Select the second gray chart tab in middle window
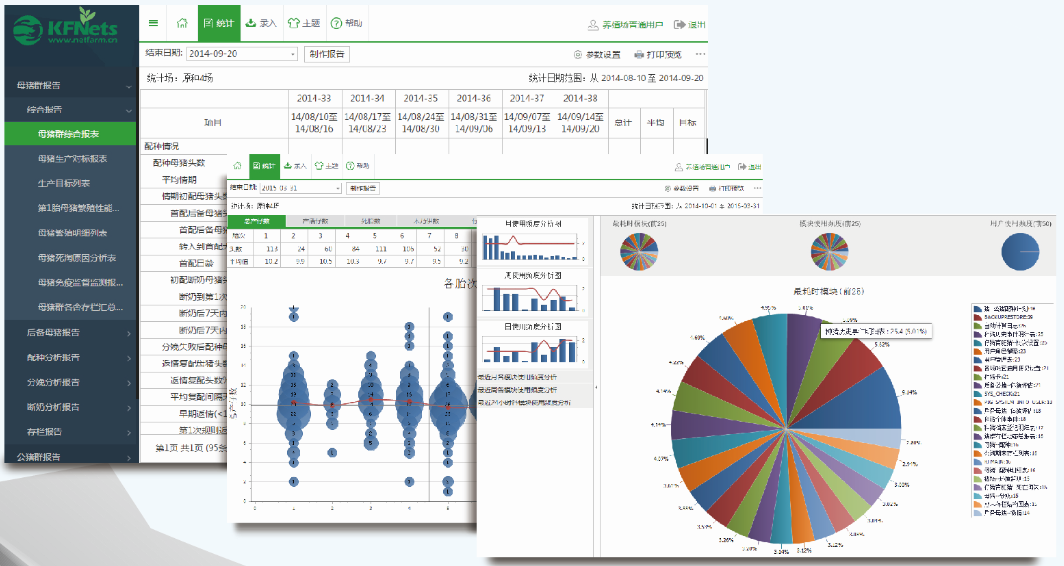The width and height of the screenshot is (1064, 566). (x=315, y=221)
